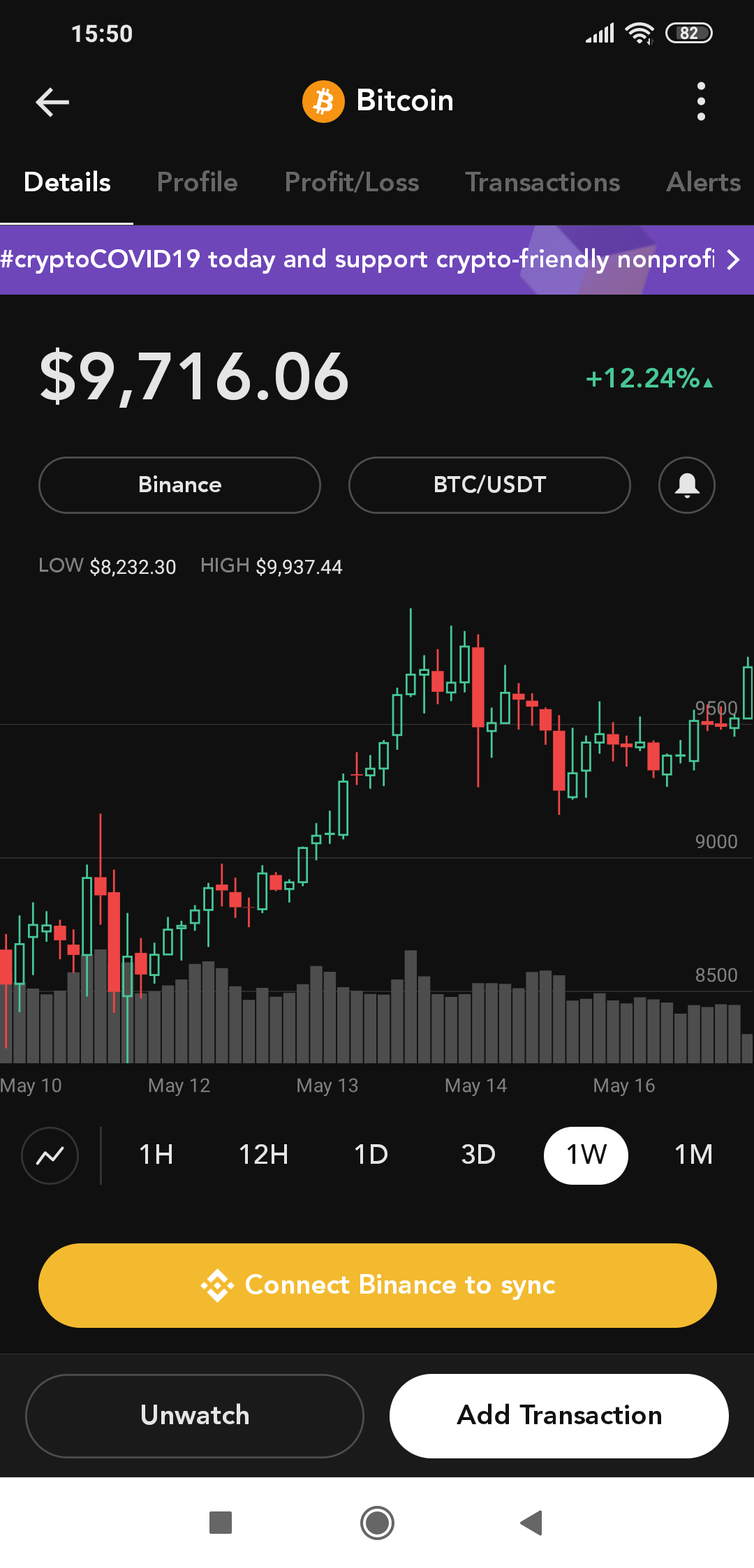The image size is (754, 1568).
Task: Open the Binance exchange selector
Action: coord(179,485)
